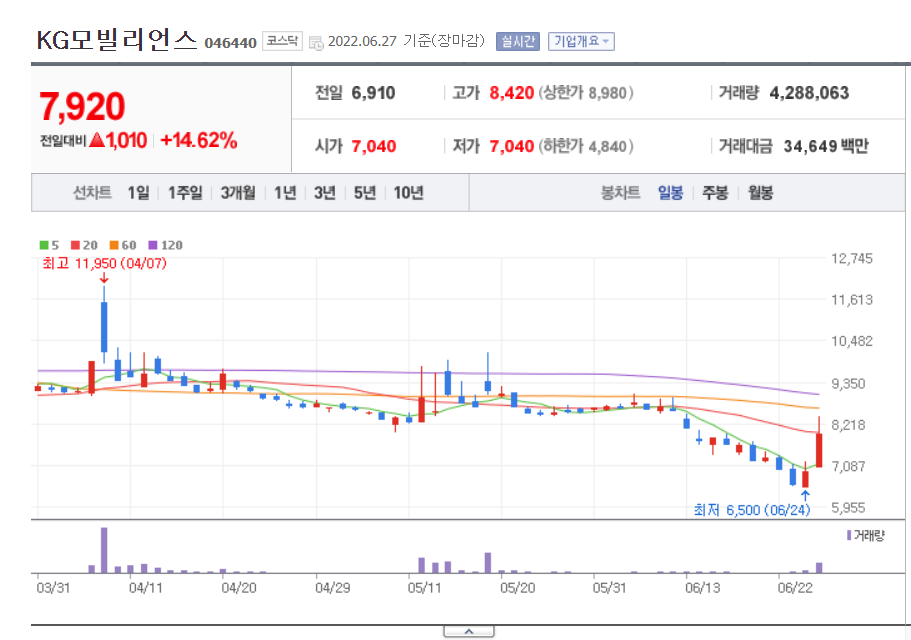Click the current price 7,920
The image size is (911, 640).
(x=82, y=107)
